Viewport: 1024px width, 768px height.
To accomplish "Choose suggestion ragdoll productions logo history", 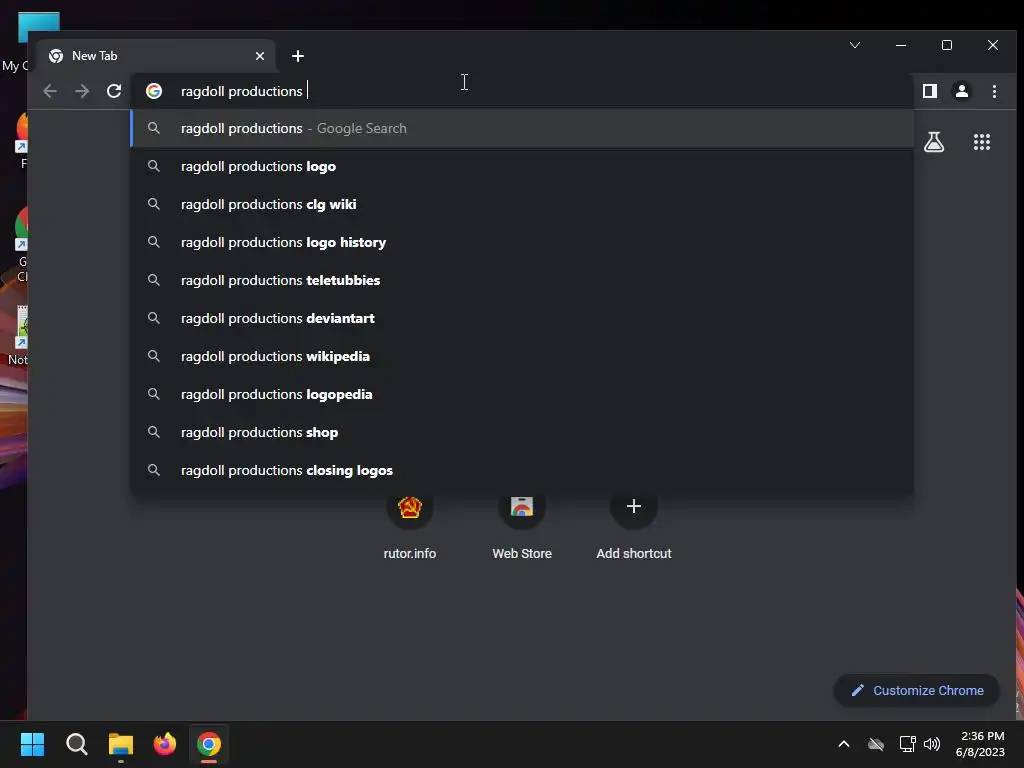I will (x=522, y=242).
